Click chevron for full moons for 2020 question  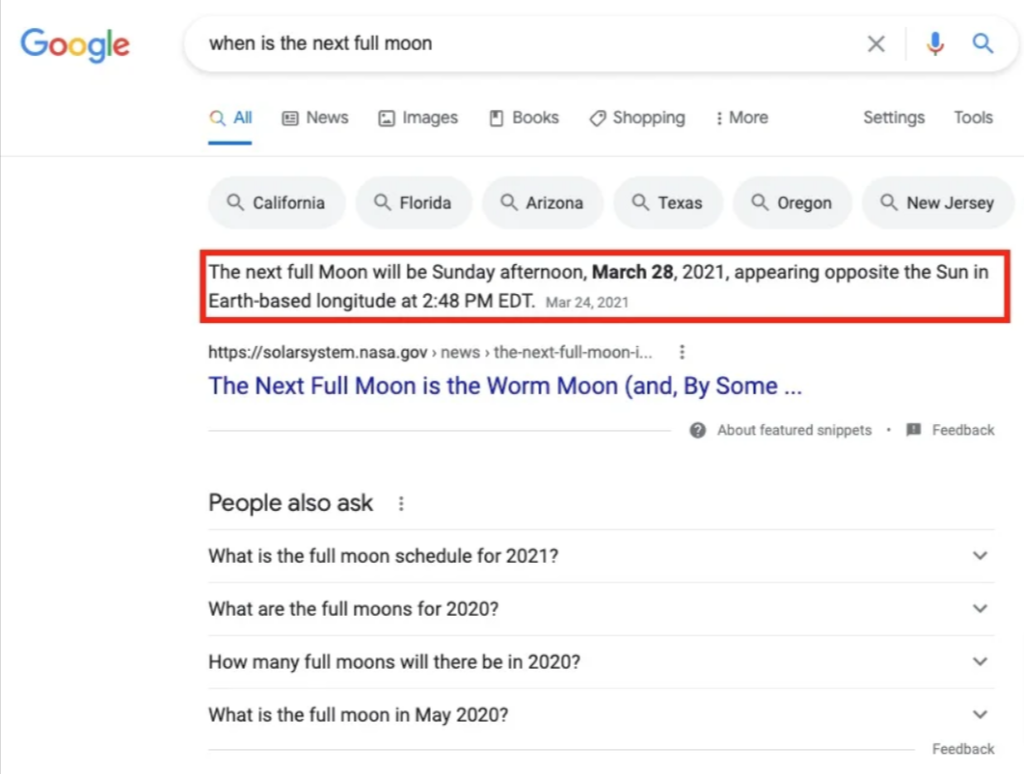coord(980,609)
